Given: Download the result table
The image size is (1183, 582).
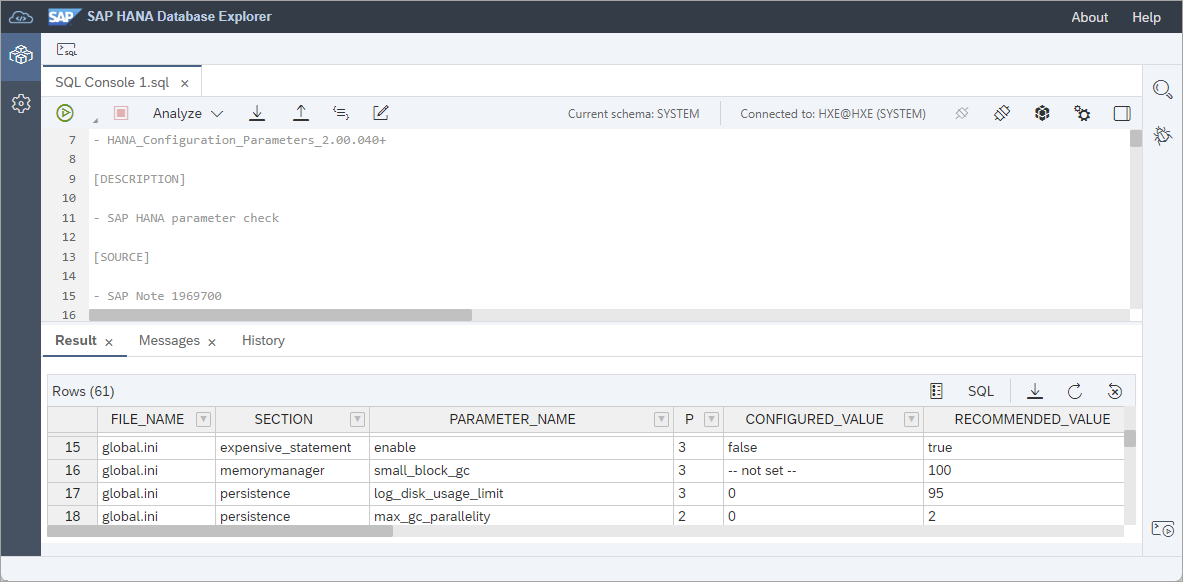Looking at the screenshot, I should 1035,391.
